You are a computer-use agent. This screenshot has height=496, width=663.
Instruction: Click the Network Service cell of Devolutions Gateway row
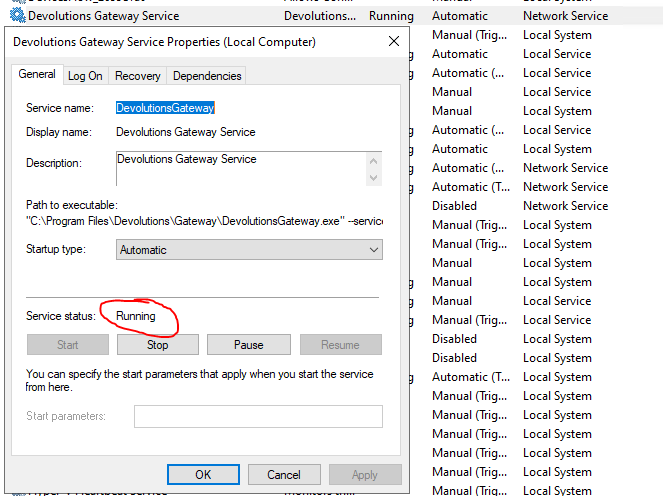click(565, 16)
